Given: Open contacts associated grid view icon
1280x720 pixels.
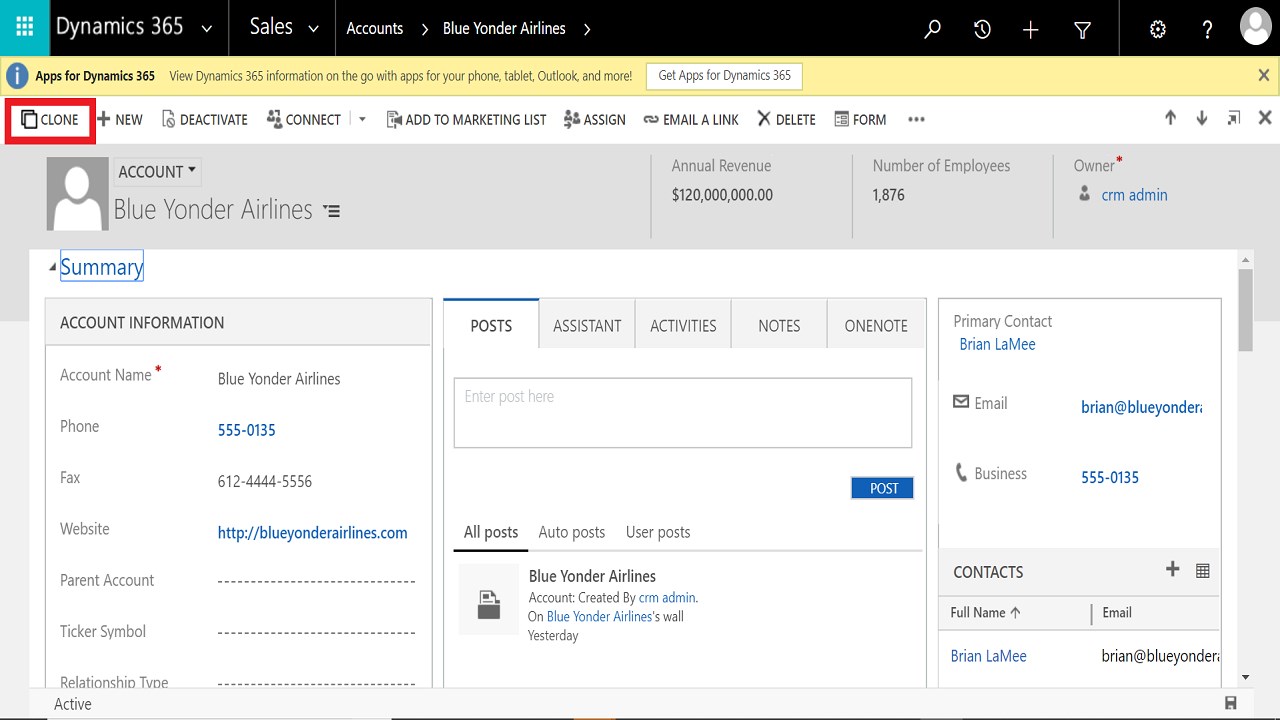Looking at the screenshot, I should [x=1203, y=571].
